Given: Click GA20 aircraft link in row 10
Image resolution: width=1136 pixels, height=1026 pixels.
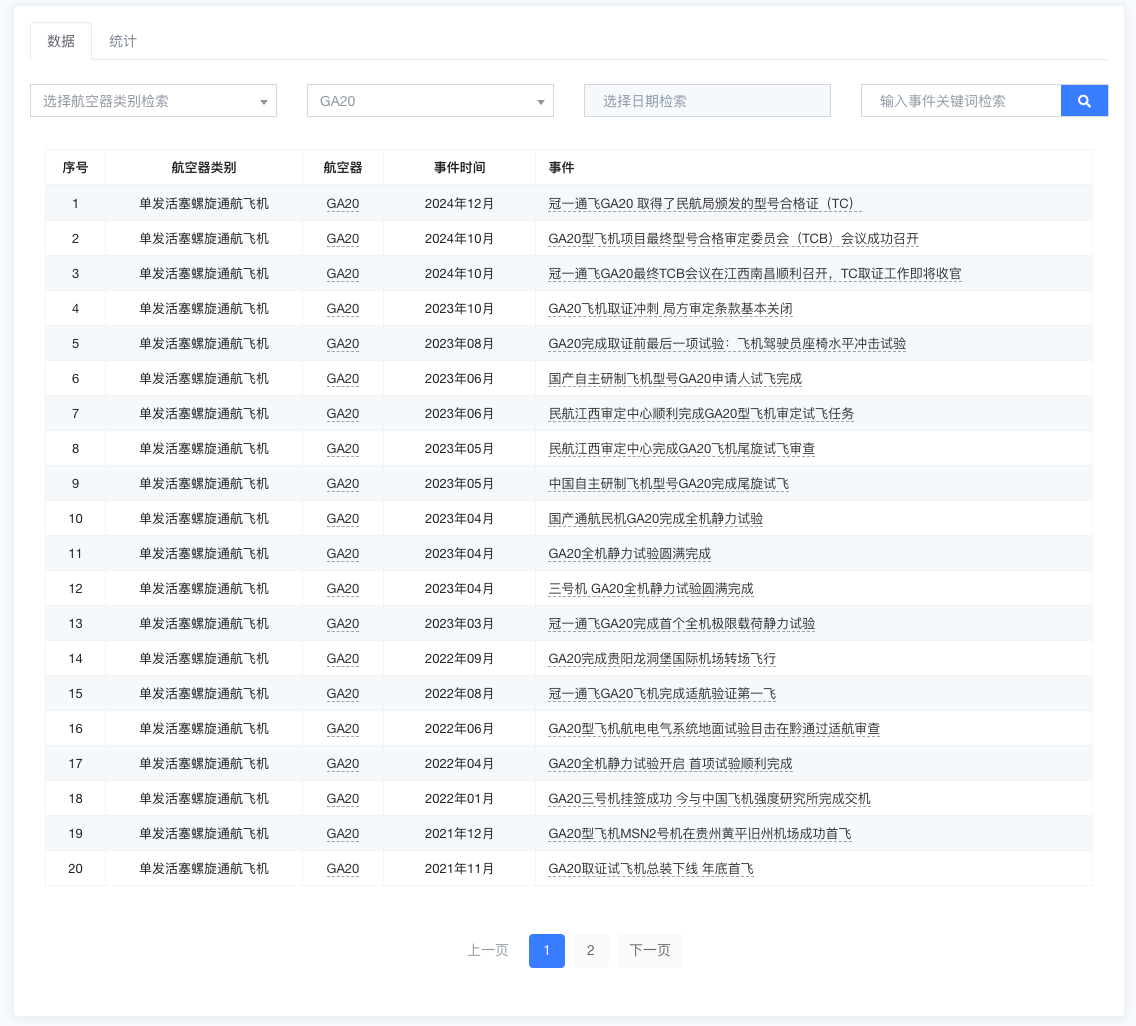Looking at the screenshot, I should pyautogui.click(x=343, y=519).
